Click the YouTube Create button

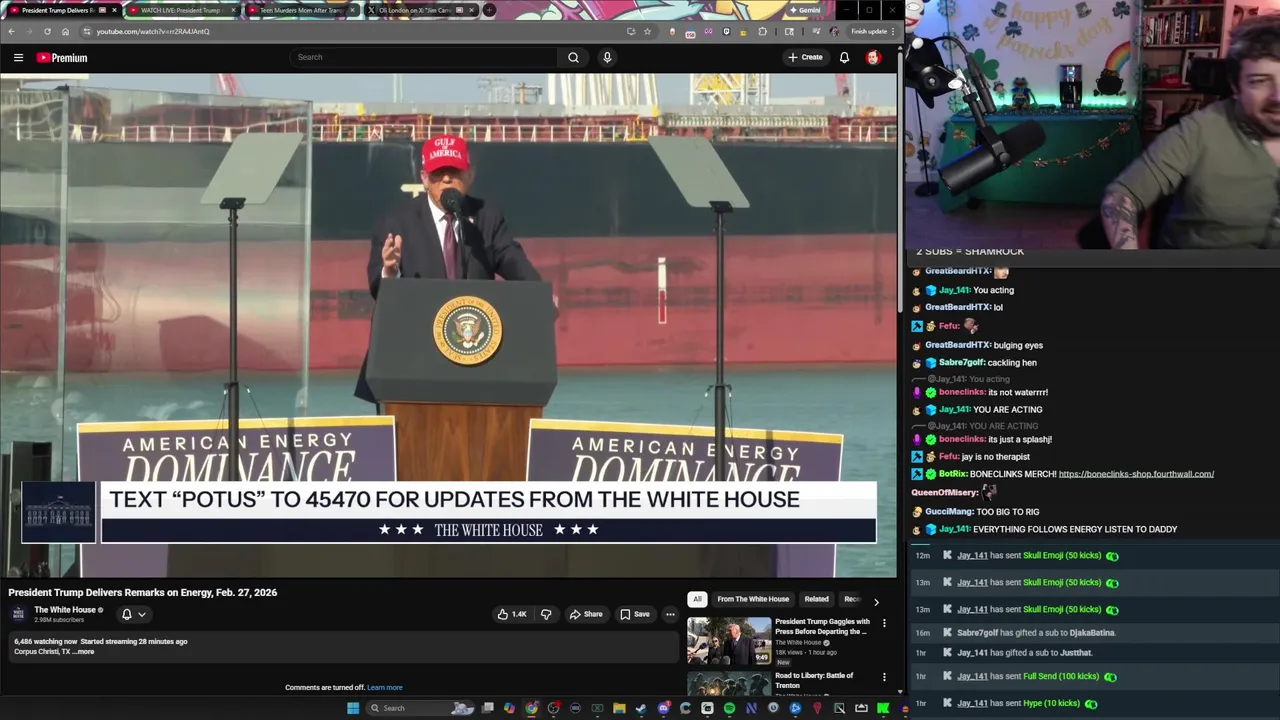[x=804, y=57]
